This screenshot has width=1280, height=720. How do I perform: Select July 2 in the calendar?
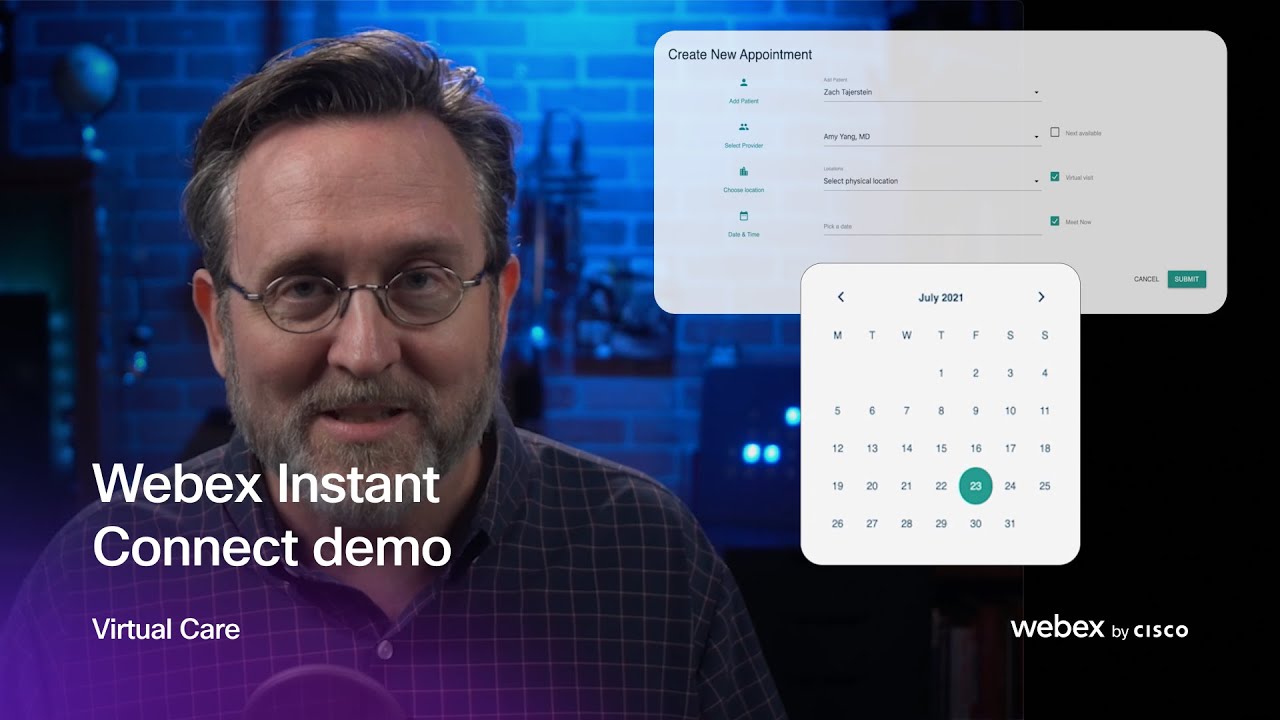(975, 373)
